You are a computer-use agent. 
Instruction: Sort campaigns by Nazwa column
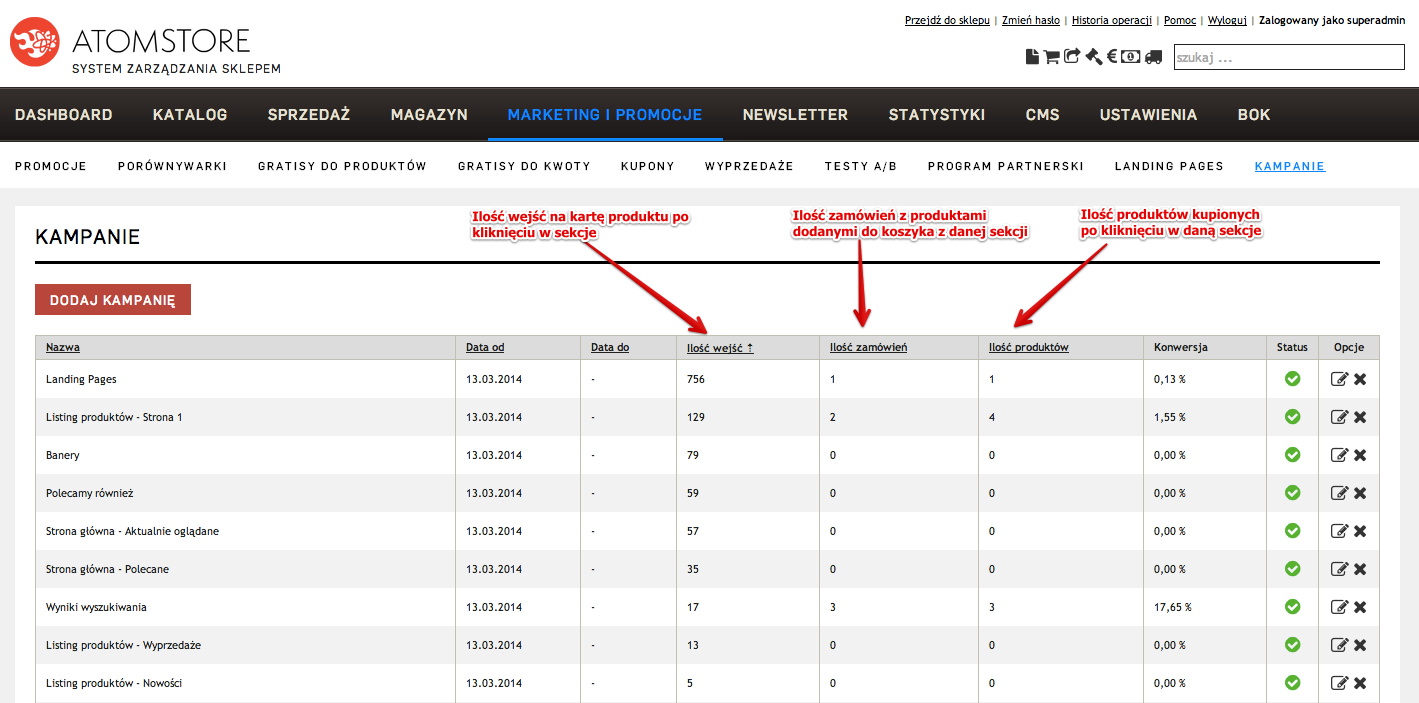coord(63,348)
